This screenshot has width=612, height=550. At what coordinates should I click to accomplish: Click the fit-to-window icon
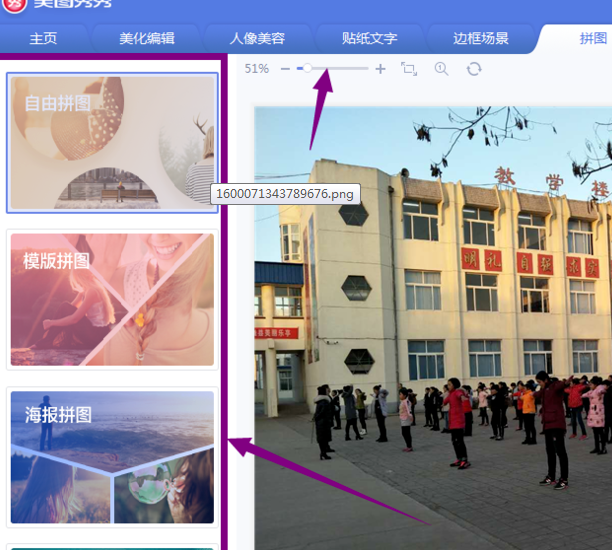[409, 69]
